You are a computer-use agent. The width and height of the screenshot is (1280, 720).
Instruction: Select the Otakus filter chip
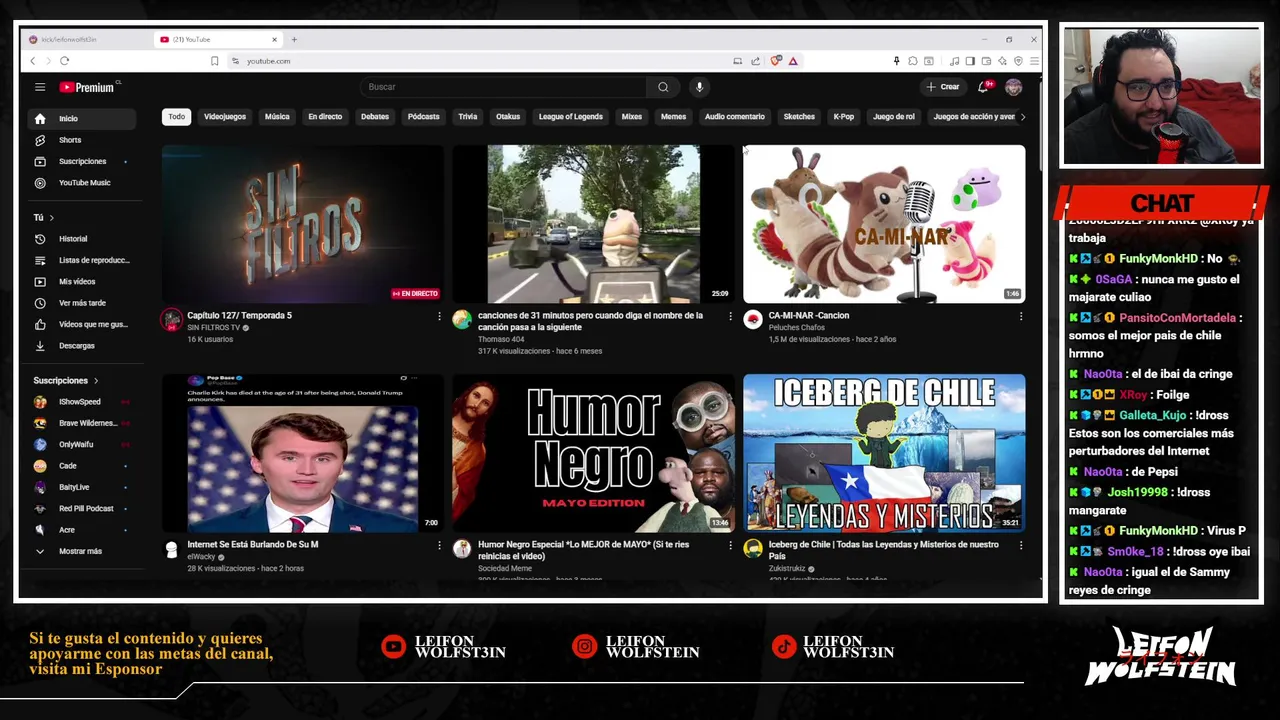tap(508, 117)
